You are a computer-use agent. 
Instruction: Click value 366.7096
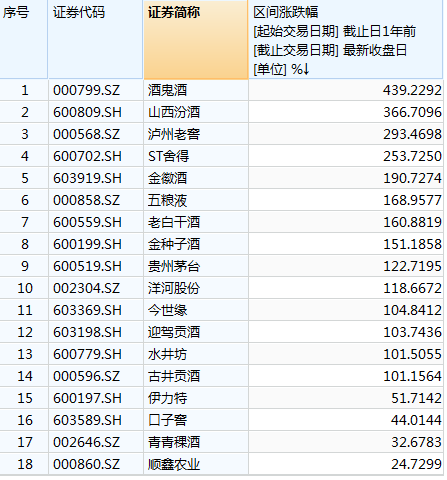412,112
